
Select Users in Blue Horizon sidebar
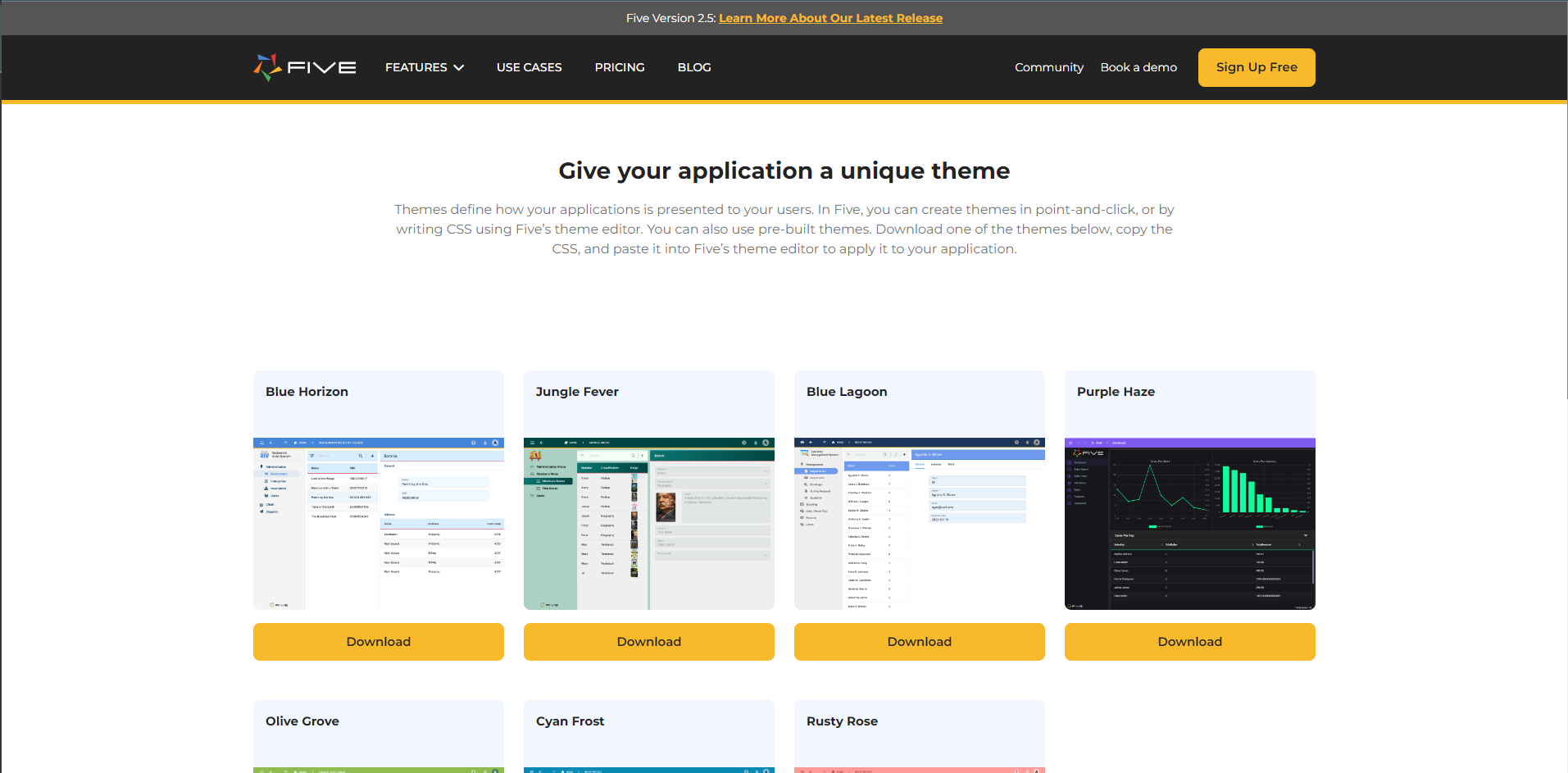pyautogui.click(x=275, y=495)
